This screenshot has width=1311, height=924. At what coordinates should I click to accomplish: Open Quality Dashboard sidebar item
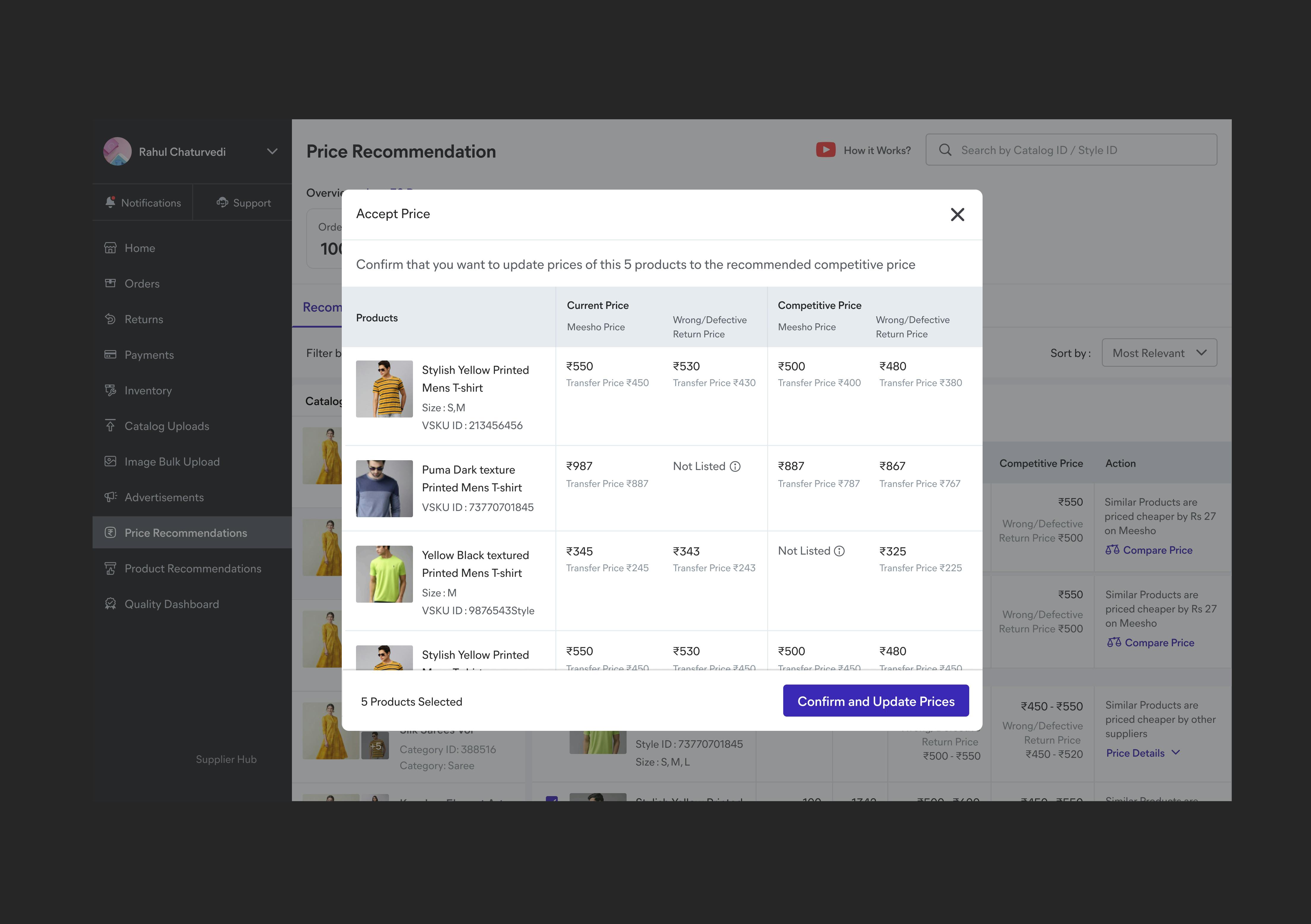tap(192, 604)
